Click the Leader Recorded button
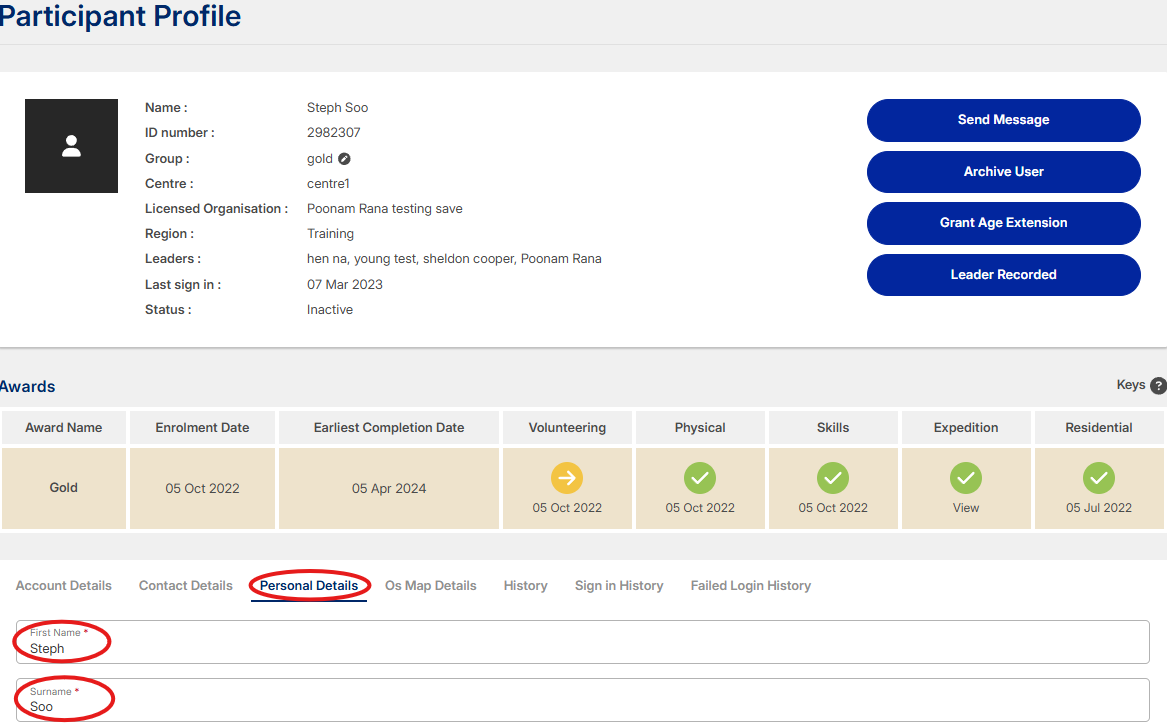 point(1003,275)
